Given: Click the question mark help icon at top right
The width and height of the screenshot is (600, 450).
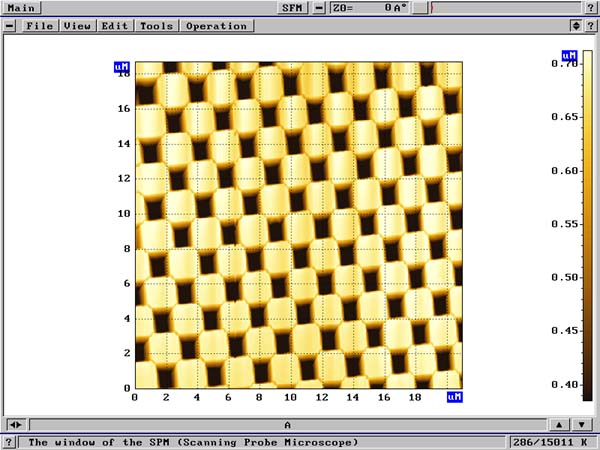Looking at the screenshot, I should click(x=591, y=8).
